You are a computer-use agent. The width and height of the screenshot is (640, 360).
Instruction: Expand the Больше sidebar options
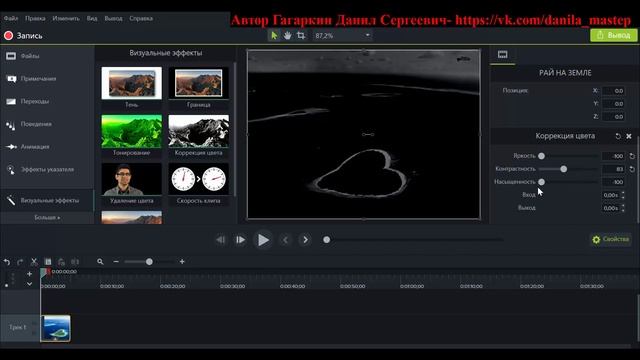[47, 218]
